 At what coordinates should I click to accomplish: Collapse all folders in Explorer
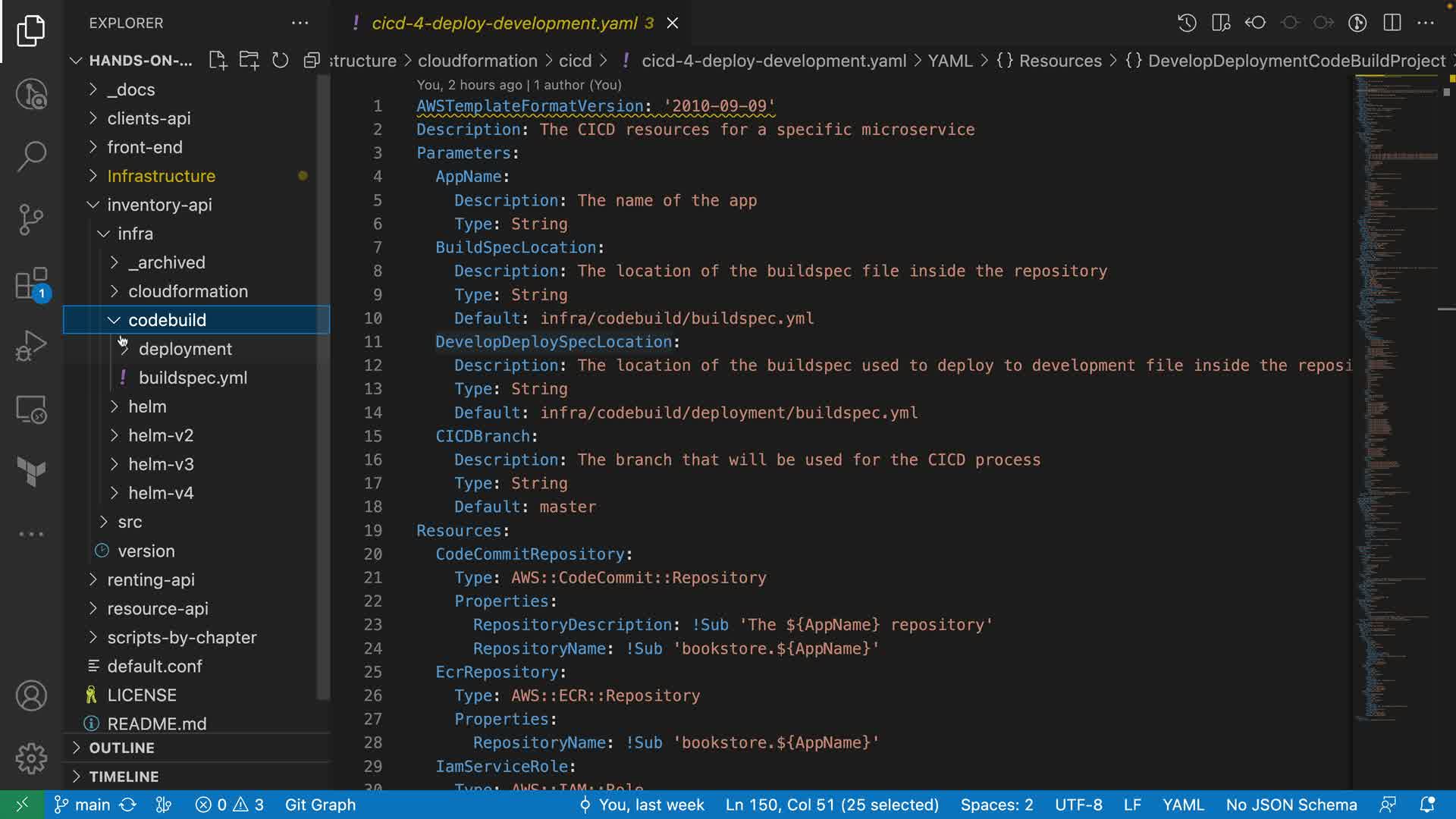312,61
